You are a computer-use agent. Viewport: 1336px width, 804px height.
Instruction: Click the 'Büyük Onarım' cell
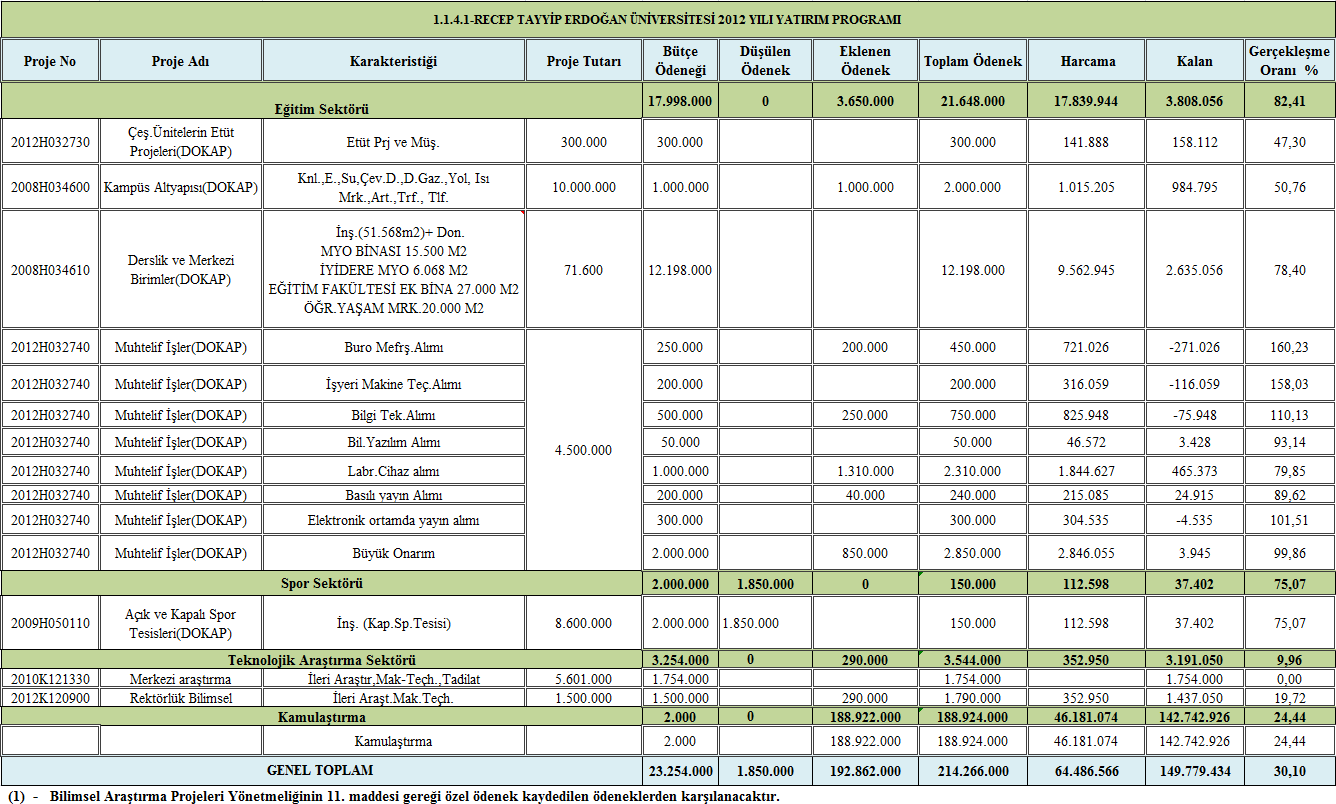pyautogui.click(x=393, y=553)
